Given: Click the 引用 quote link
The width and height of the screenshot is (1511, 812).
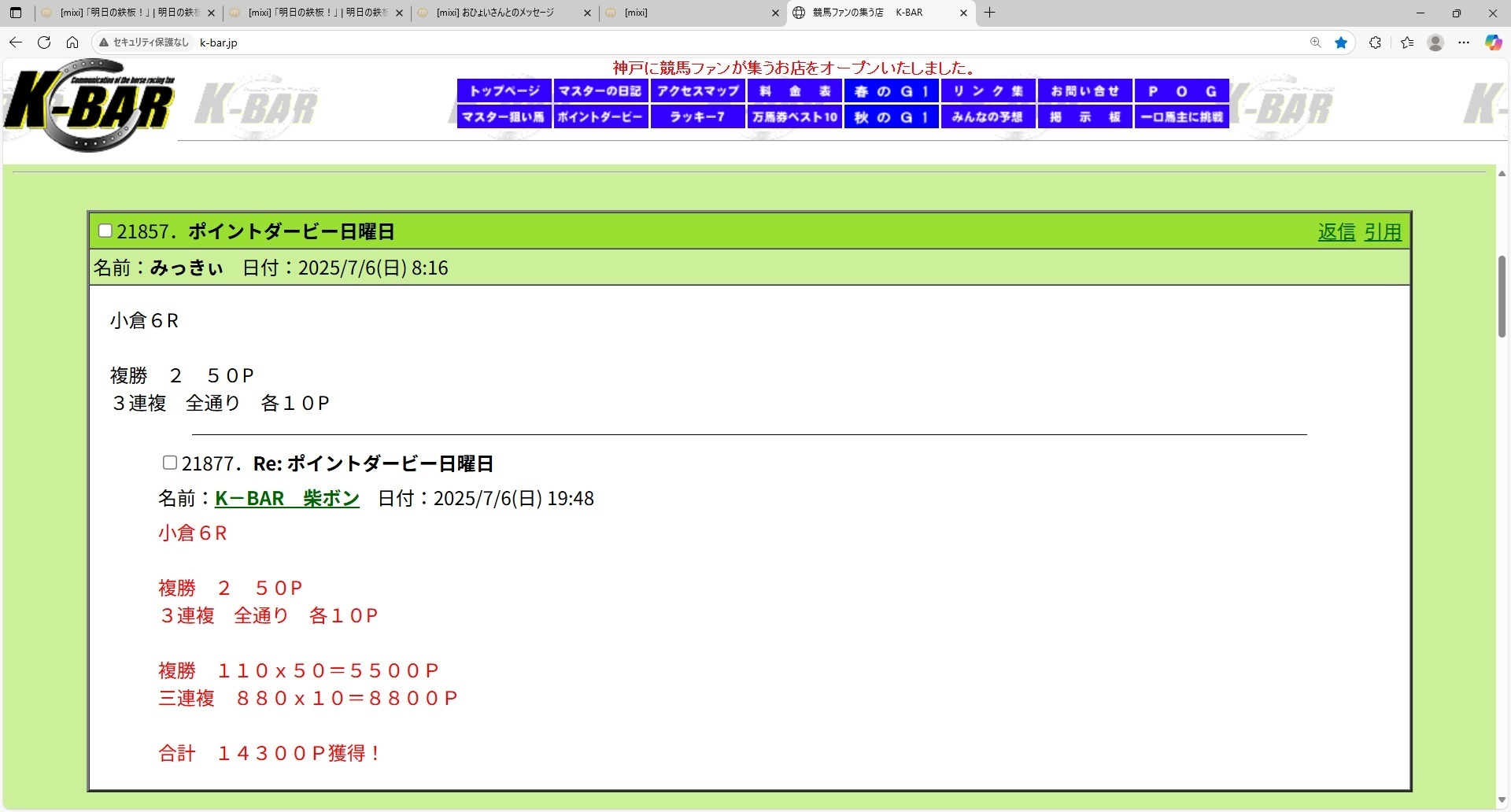Looking at the screenshot, I should pyautogui.click(x=1383, y=232).
